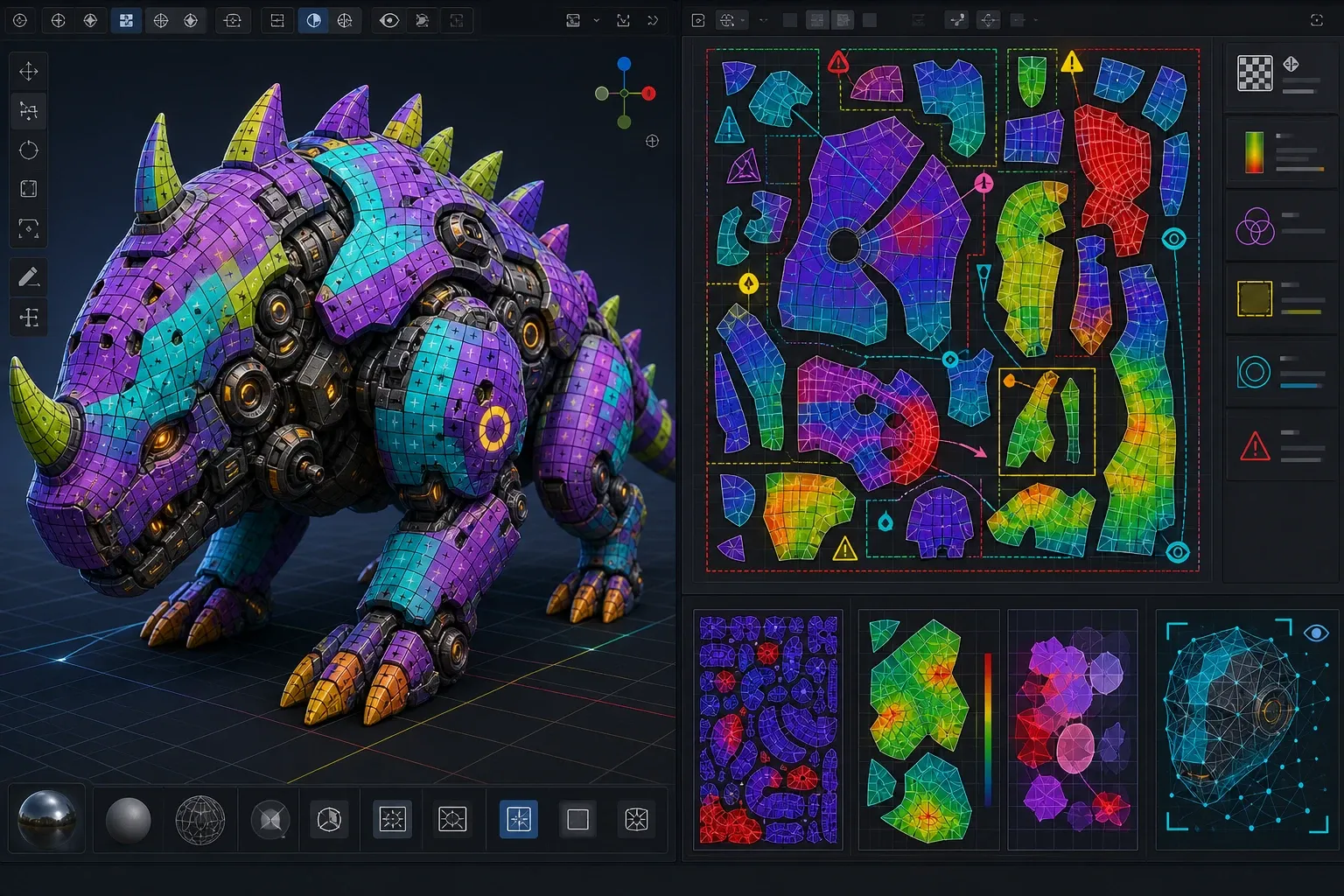The width and height of the screenshot is (1344, 896).
Task: Click the cyan concentric circles icon in right panel
Action: 1254,372
